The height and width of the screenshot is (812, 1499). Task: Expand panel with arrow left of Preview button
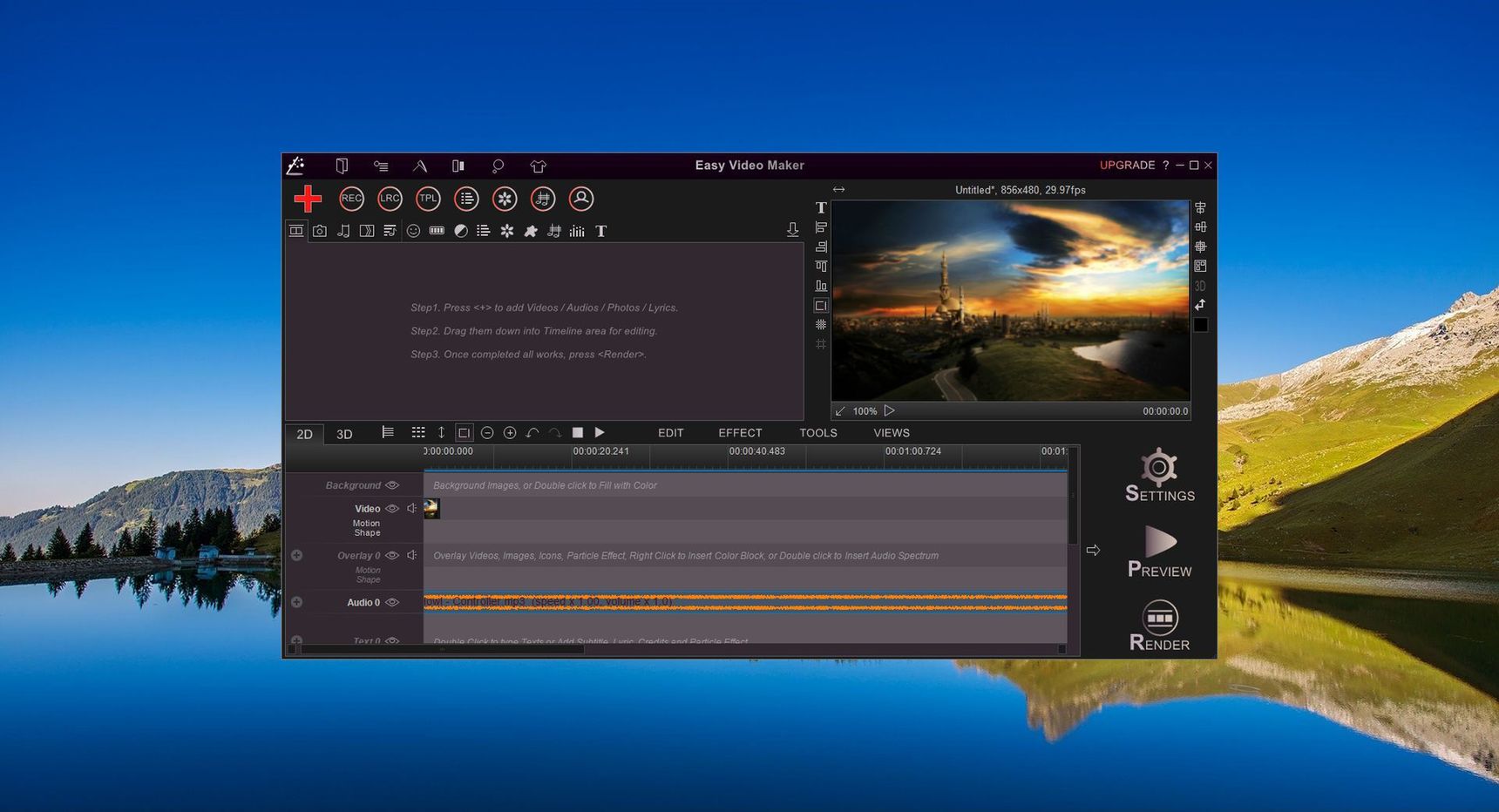pos(1093,550)
